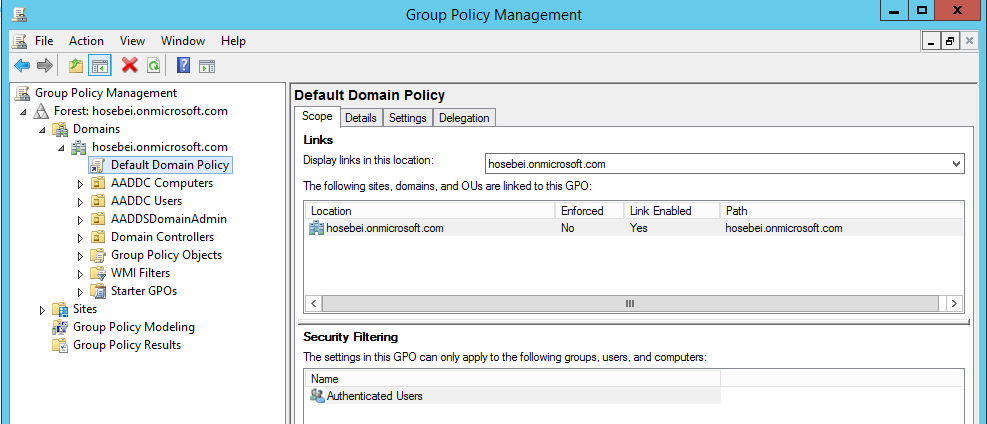Click the domain icon in Links table row

(316, 228)
